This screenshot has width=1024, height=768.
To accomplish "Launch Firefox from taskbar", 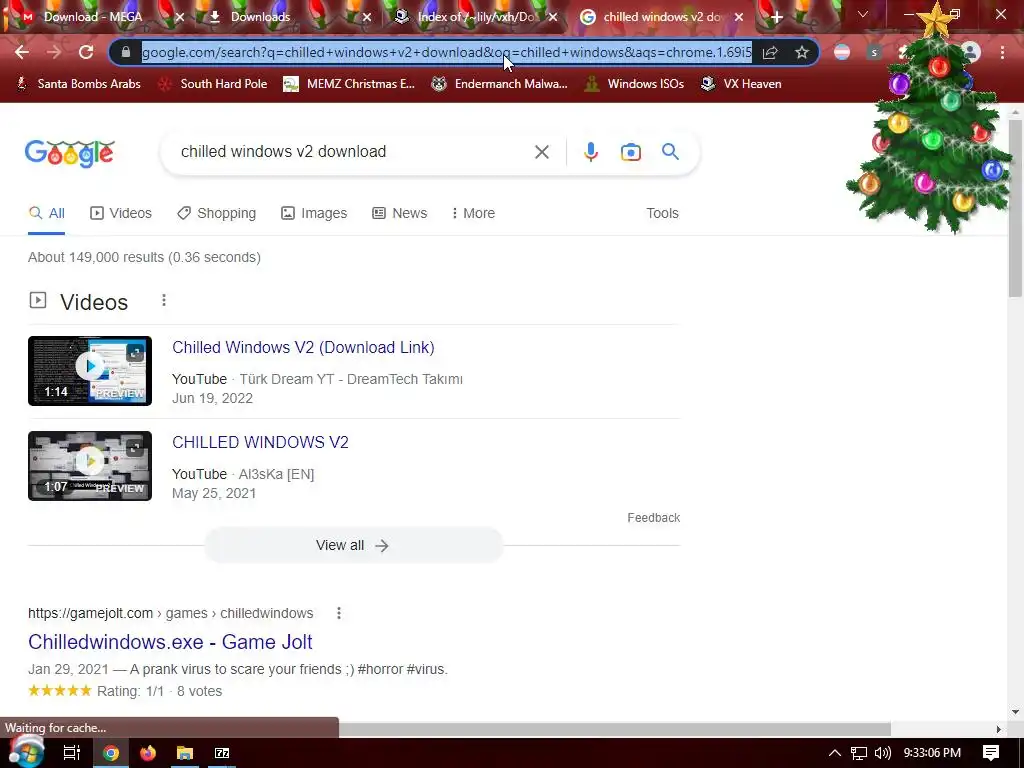I will click(x=148, y=753).
